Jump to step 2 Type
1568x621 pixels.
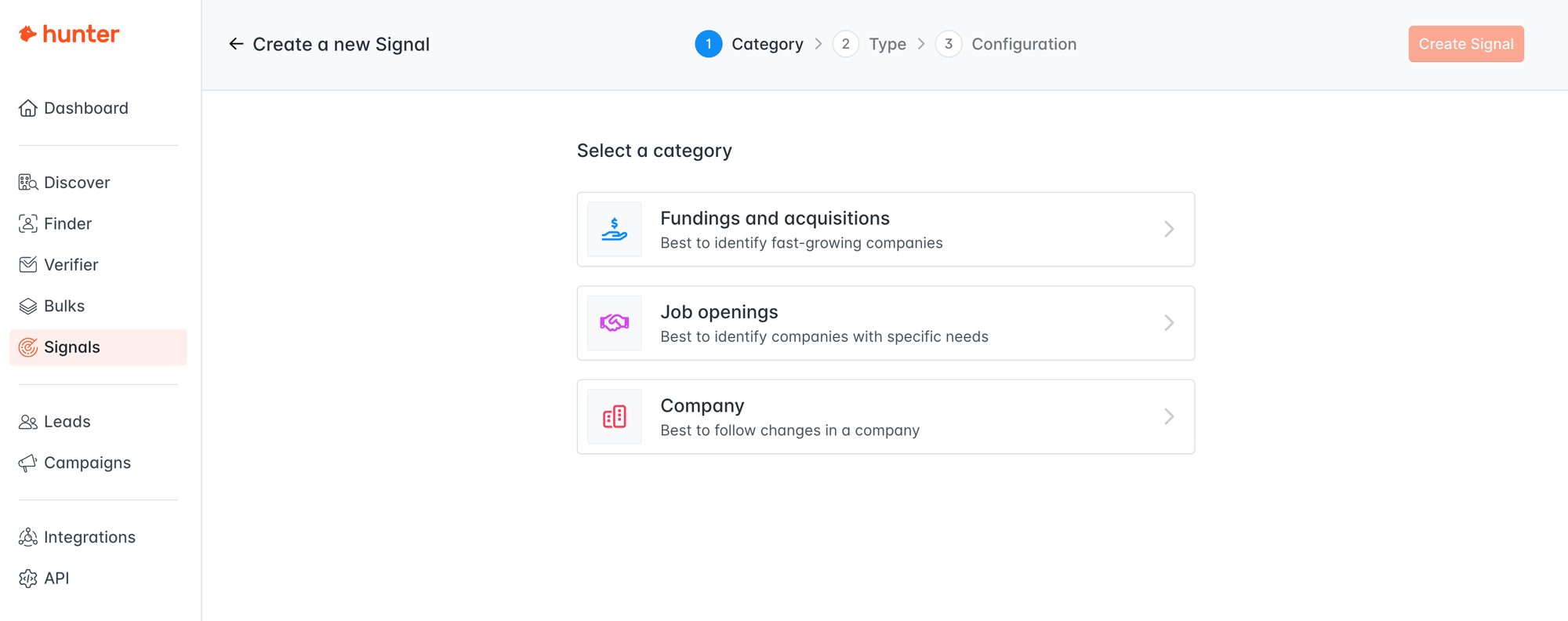coord(869,44)
